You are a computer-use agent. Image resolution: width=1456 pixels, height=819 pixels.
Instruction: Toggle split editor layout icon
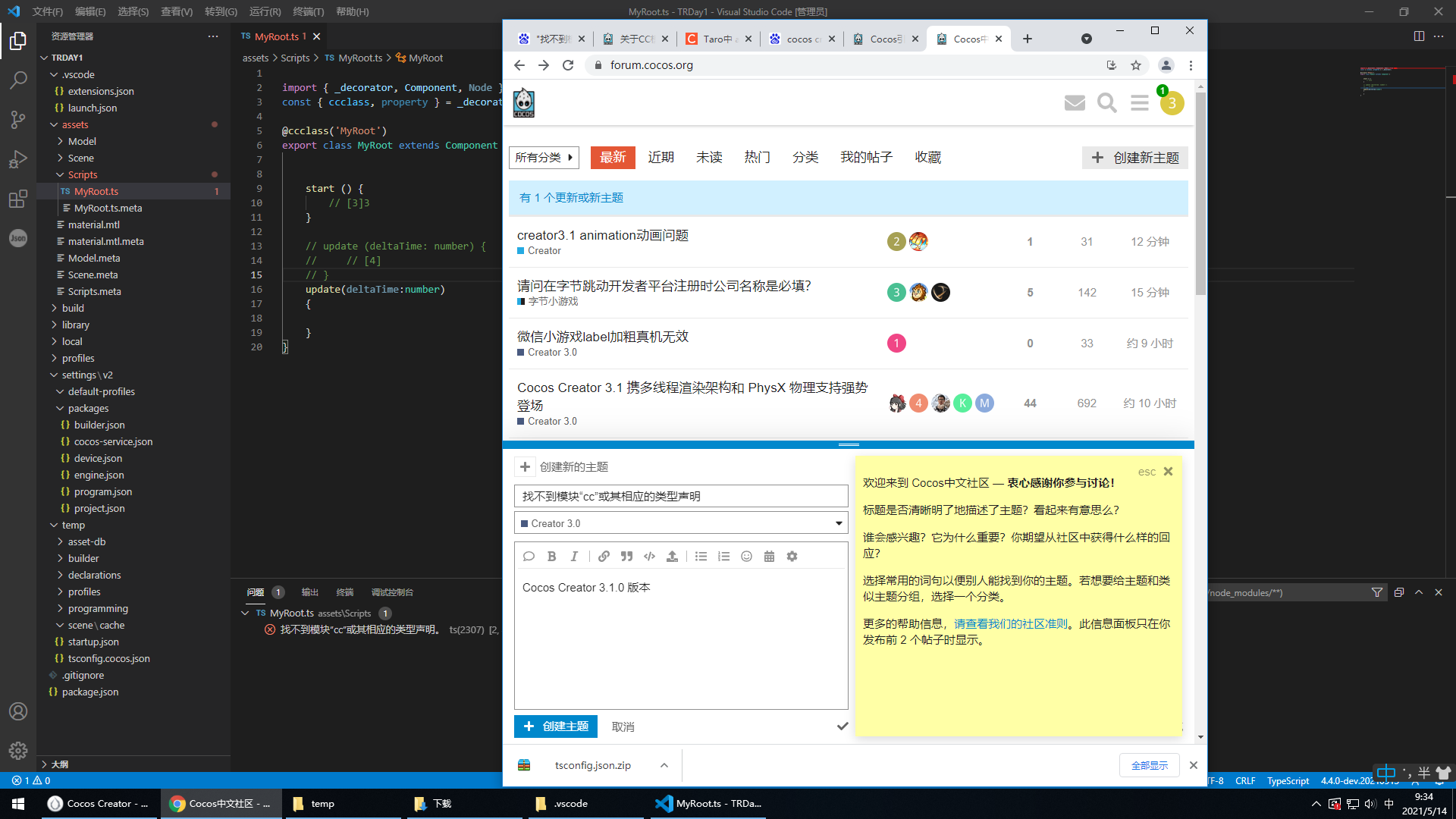point(1419,36)
